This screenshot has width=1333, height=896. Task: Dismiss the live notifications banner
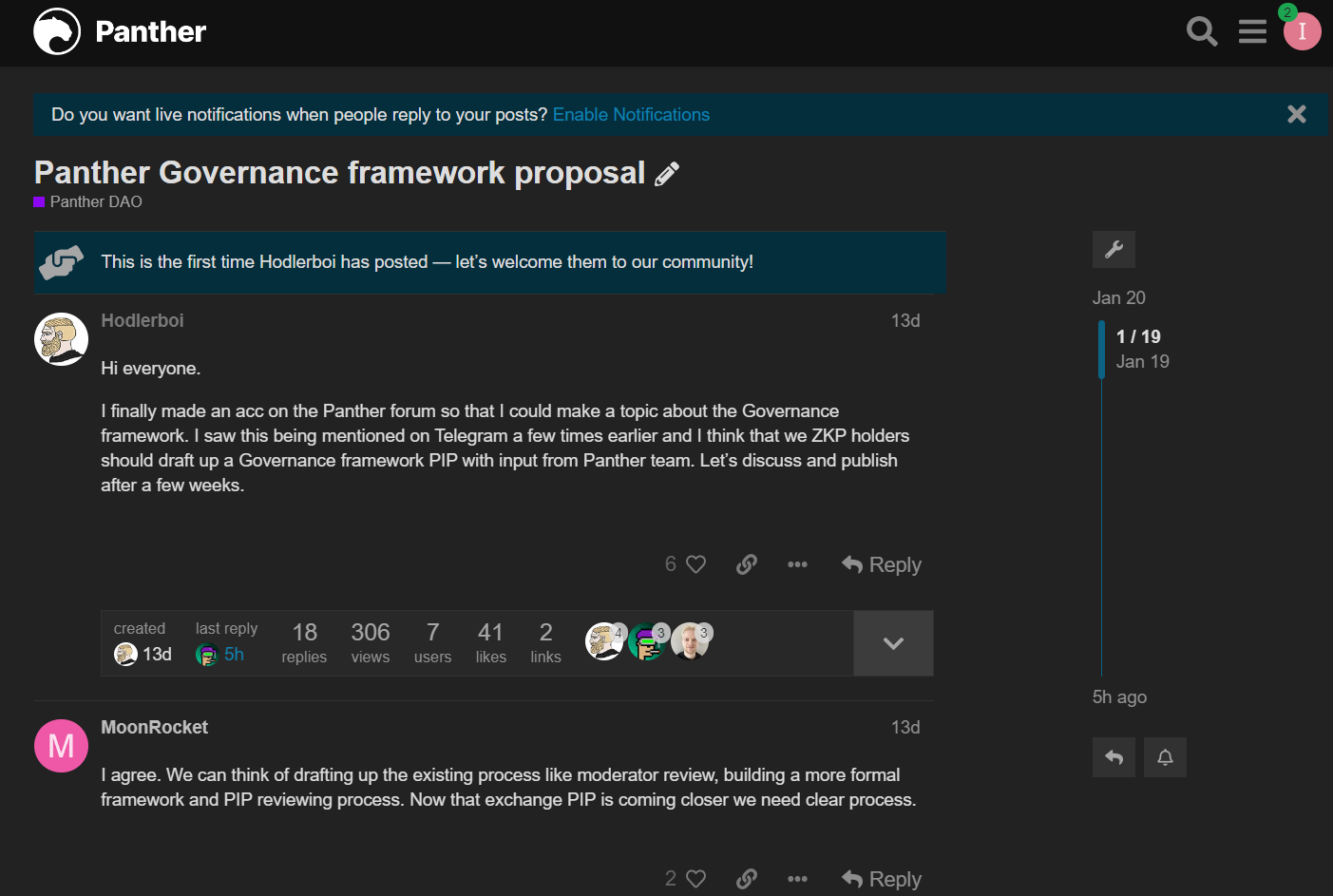coord(1296,114)
